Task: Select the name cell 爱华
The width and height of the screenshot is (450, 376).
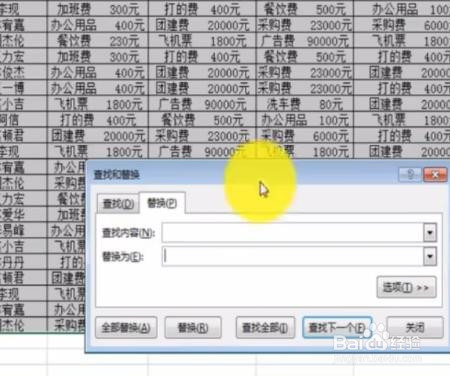Action: coord(23,215)
